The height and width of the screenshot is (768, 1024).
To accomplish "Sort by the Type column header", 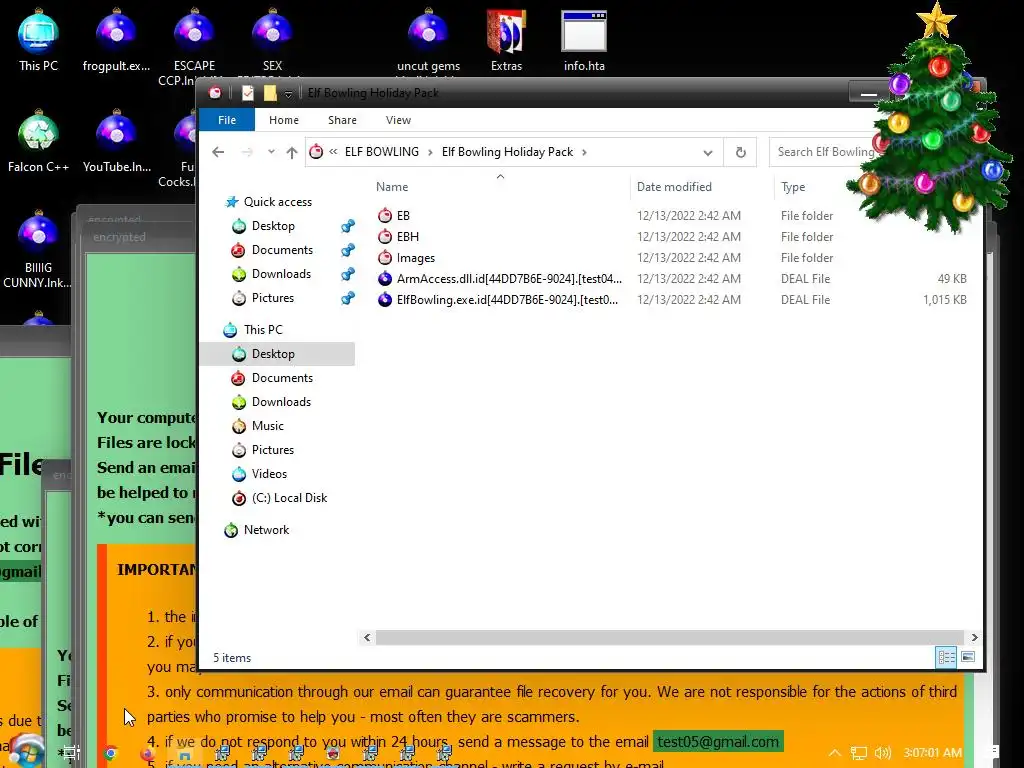I will pyautogui.click(x=793, y=187).
